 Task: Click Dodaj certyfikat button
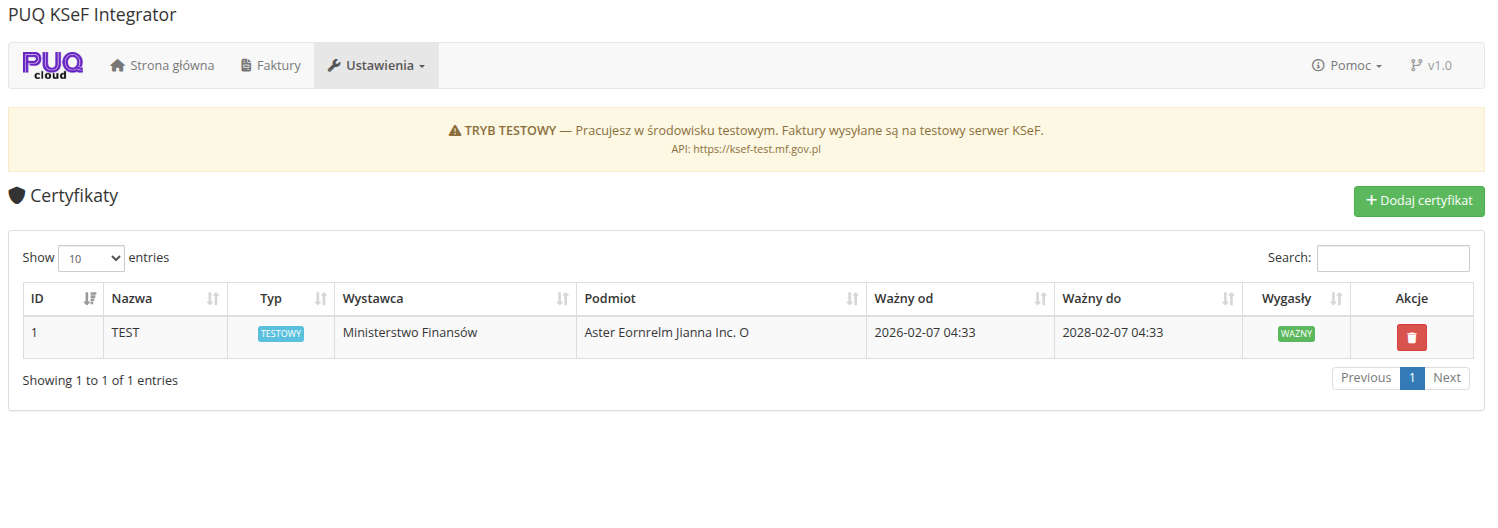pos(1419,201)
